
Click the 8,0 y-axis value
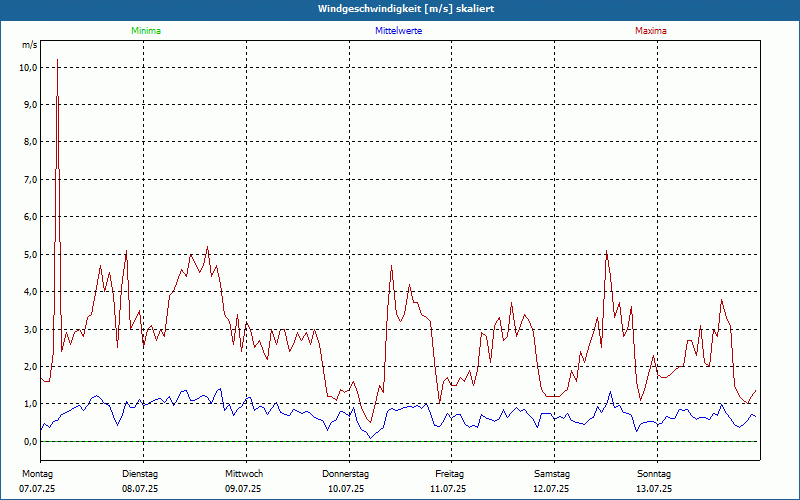click(31, 142)
